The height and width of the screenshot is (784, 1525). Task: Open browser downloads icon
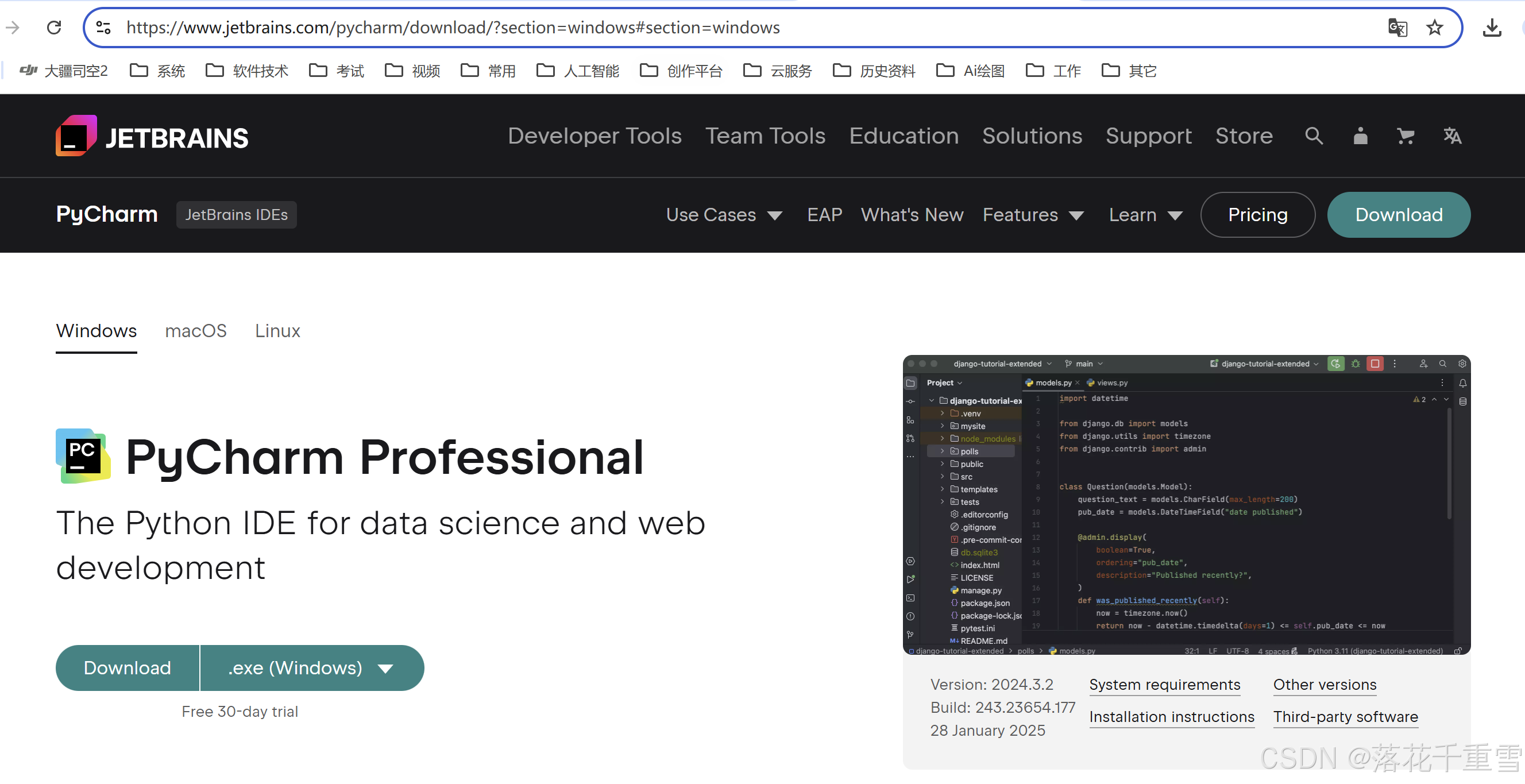pos(1492,27)
